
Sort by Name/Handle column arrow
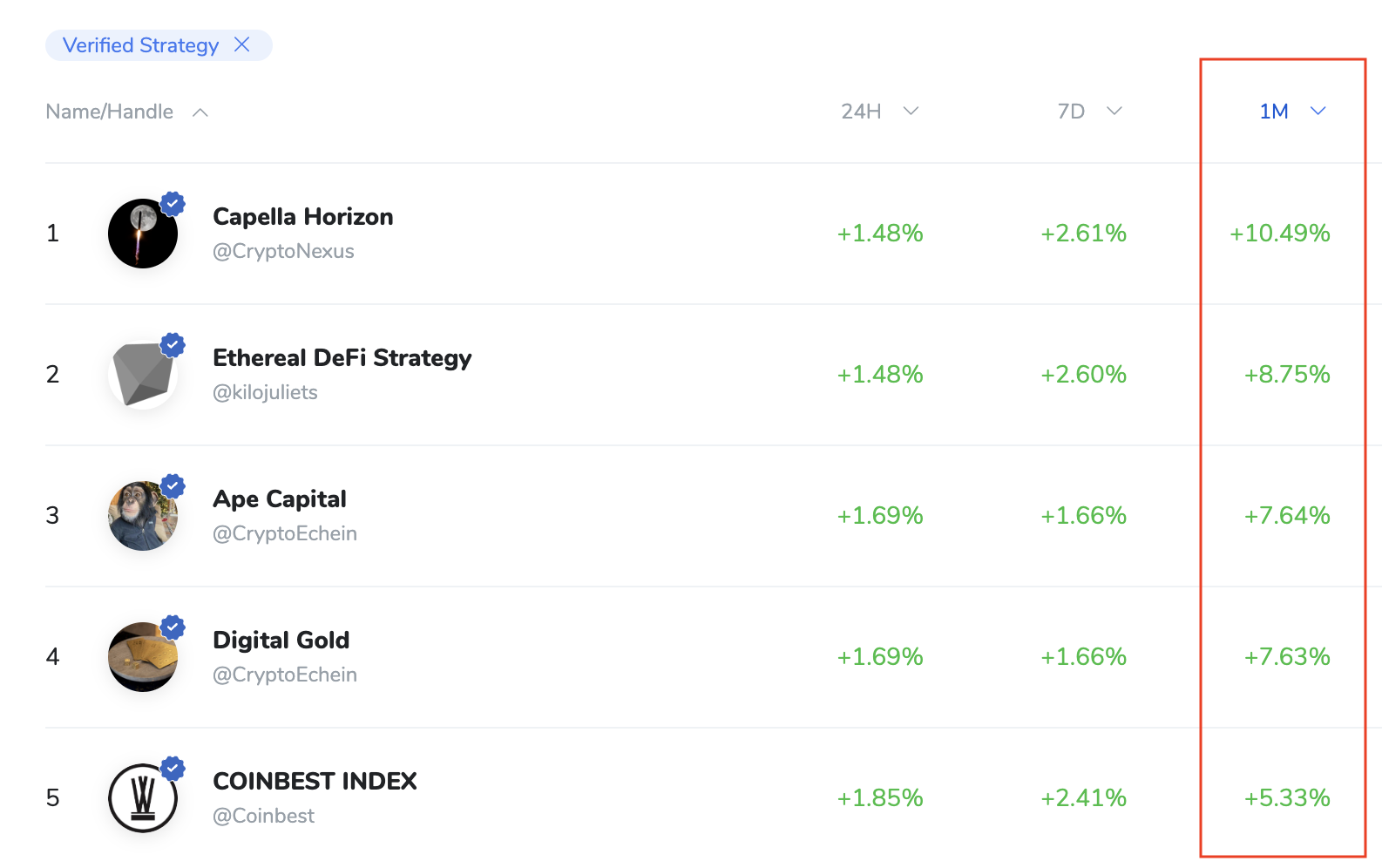point(200,112)
